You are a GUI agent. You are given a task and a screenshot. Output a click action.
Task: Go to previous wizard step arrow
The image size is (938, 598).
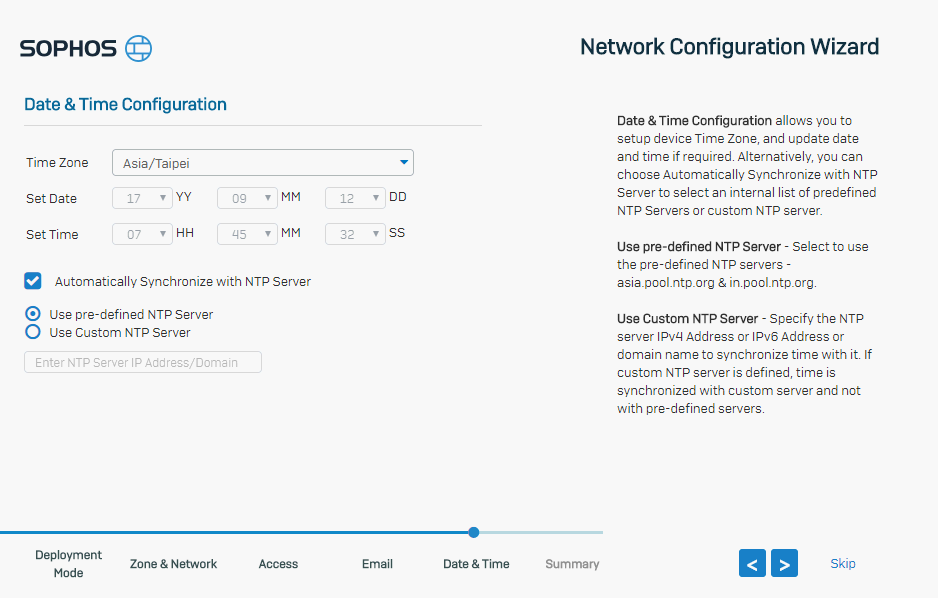click(752, 563)
